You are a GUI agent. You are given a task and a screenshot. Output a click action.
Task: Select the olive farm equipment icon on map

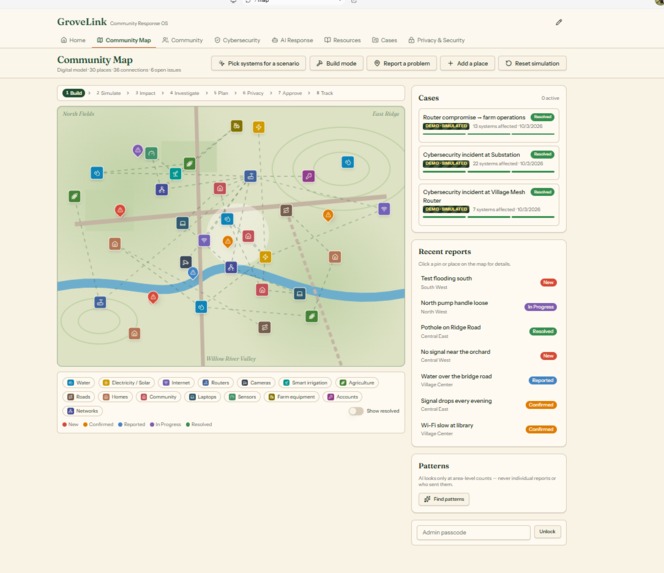(237, 126)
